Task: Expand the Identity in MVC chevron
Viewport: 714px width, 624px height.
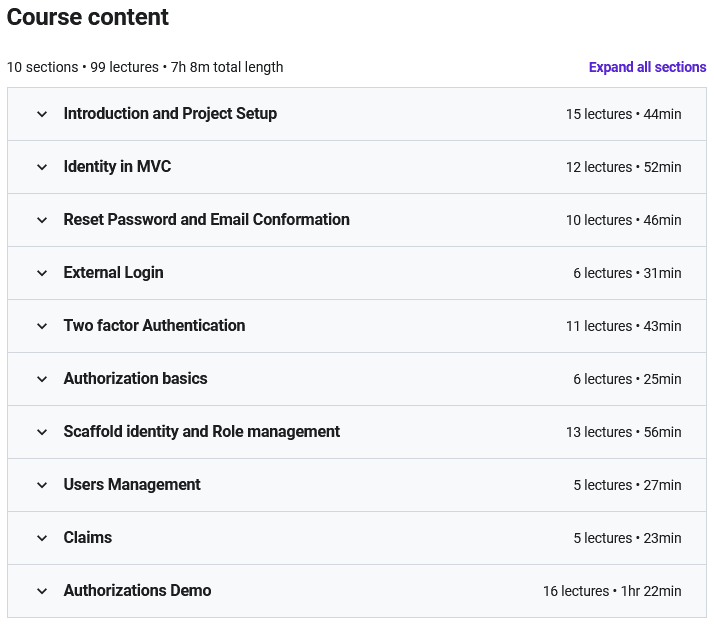Action: tap(42, 167)
